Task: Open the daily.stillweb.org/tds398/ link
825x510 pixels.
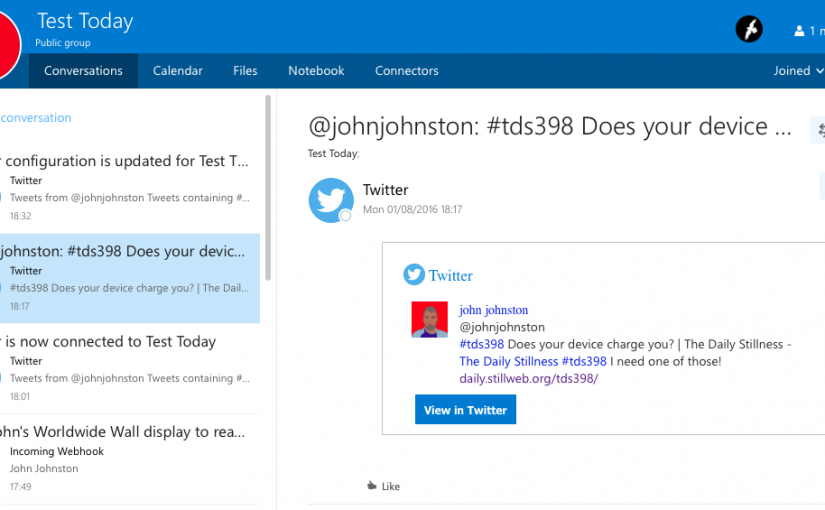Action: [x=529, y=378]
